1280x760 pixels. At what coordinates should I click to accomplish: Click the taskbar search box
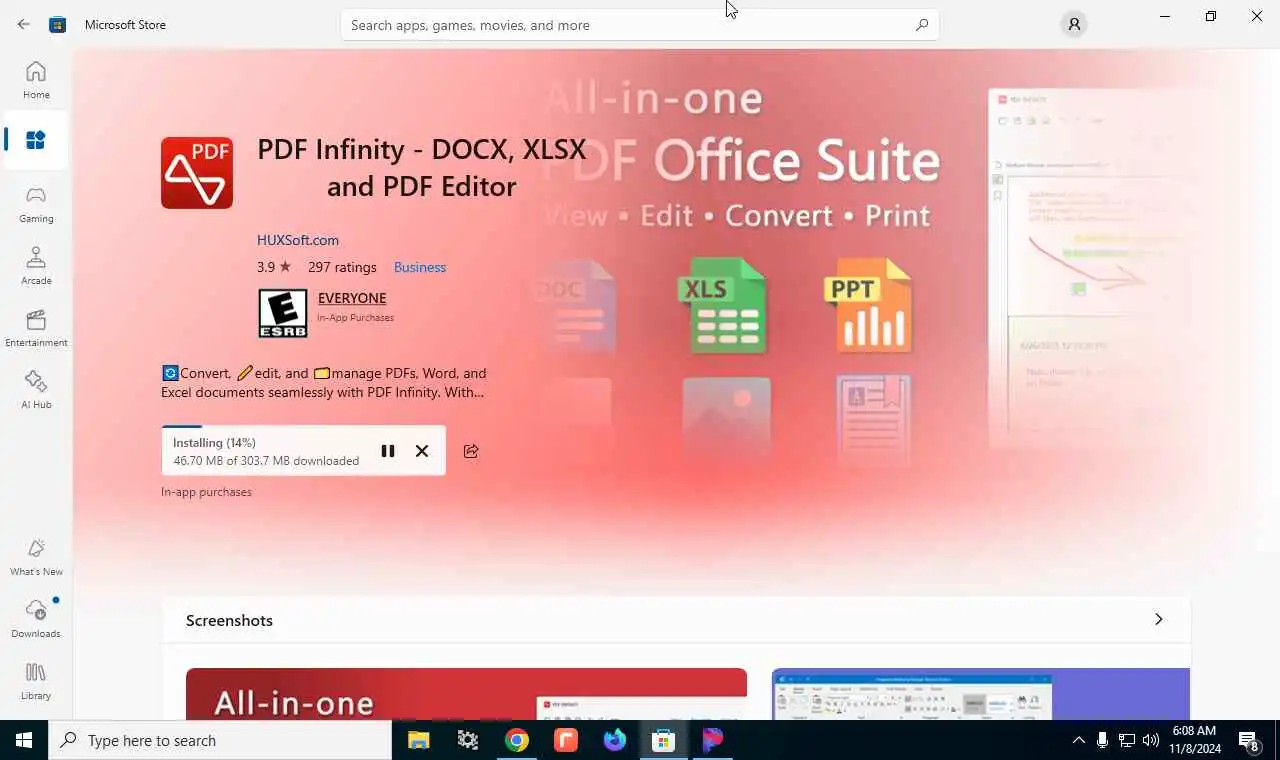220,740
